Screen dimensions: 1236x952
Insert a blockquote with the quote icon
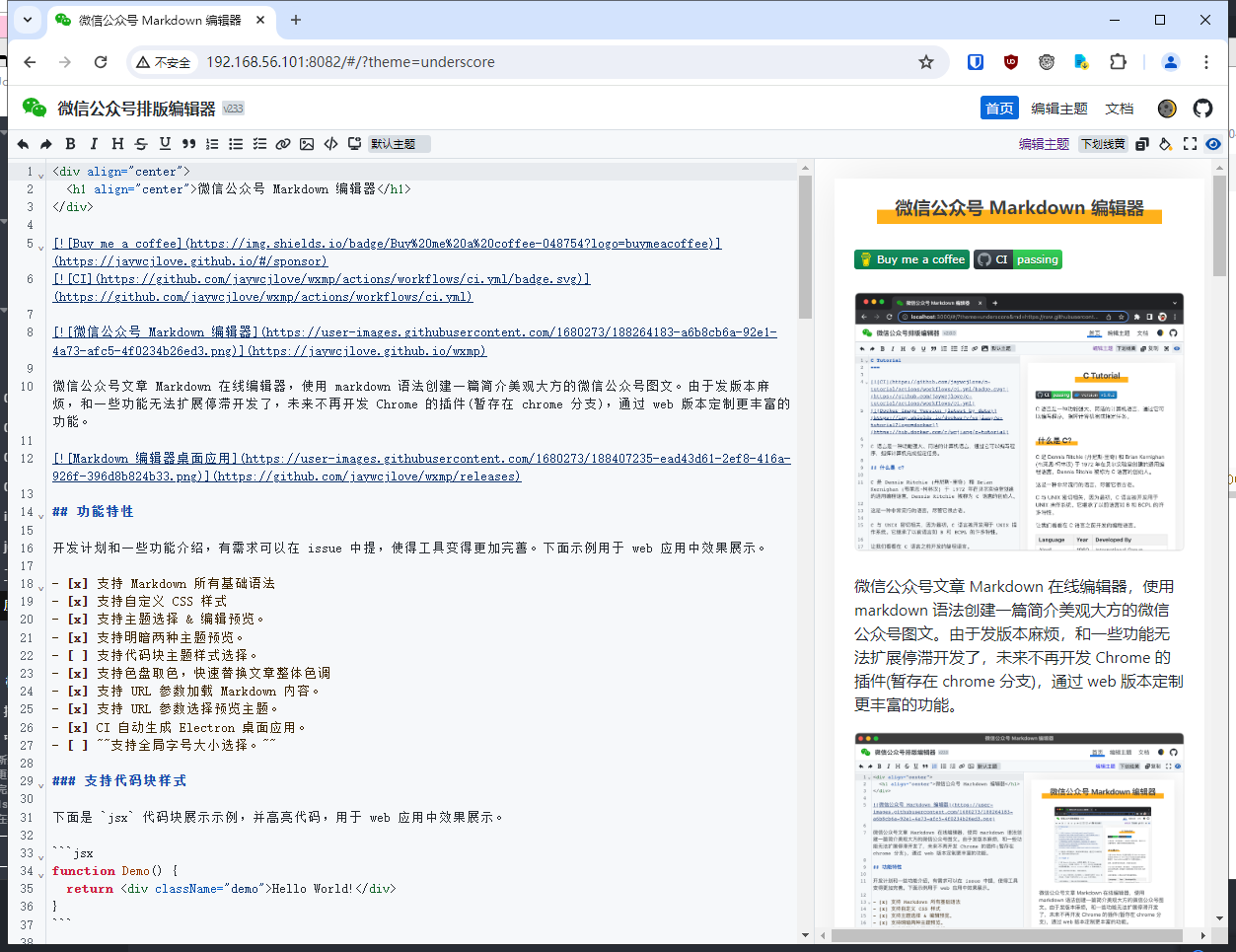point(188,144)
